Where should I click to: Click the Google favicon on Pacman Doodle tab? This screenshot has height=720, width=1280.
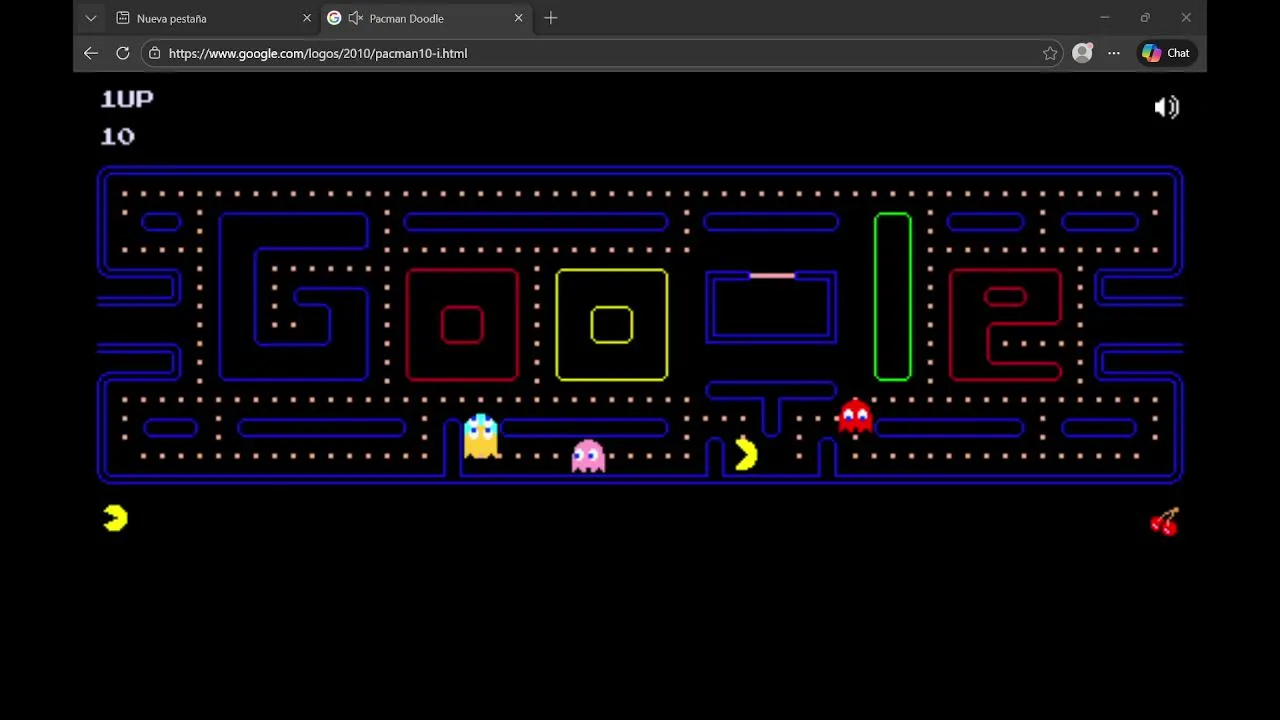click(334, 18)
